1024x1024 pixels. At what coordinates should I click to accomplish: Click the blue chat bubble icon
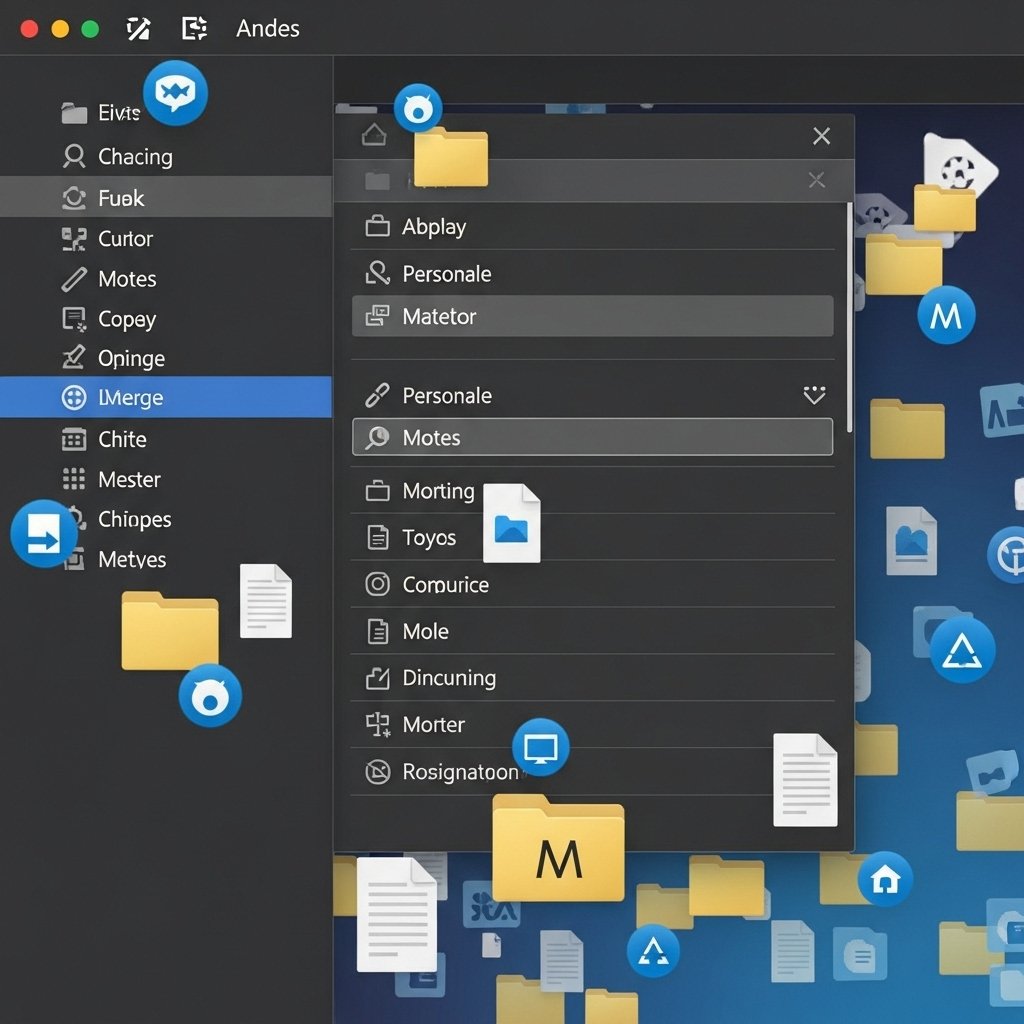click(x=175, y=94)
